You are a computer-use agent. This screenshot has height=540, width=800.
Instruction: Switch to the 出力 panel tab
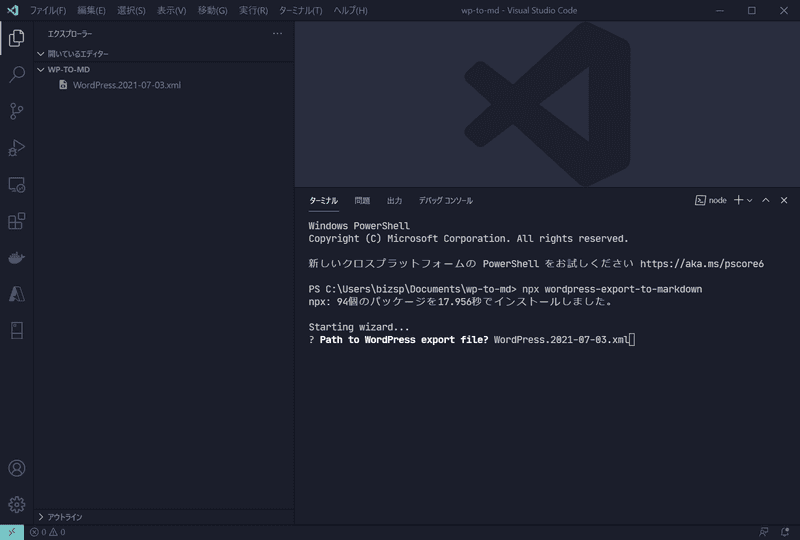pos(394,201)
